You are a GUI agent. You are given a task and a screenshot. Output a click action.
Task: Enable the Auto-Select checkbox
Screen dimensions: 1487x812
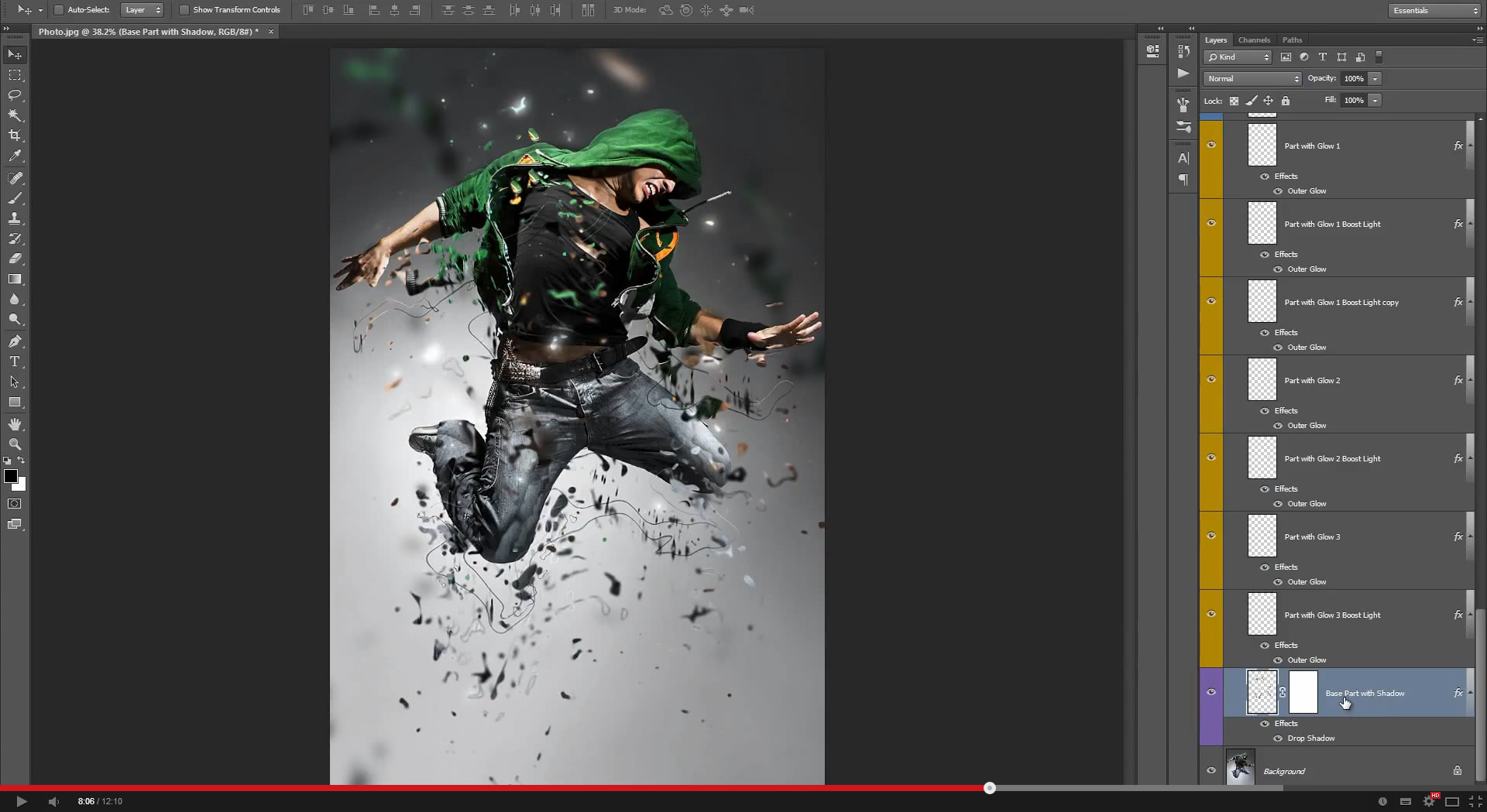click(x=59, y=10)
